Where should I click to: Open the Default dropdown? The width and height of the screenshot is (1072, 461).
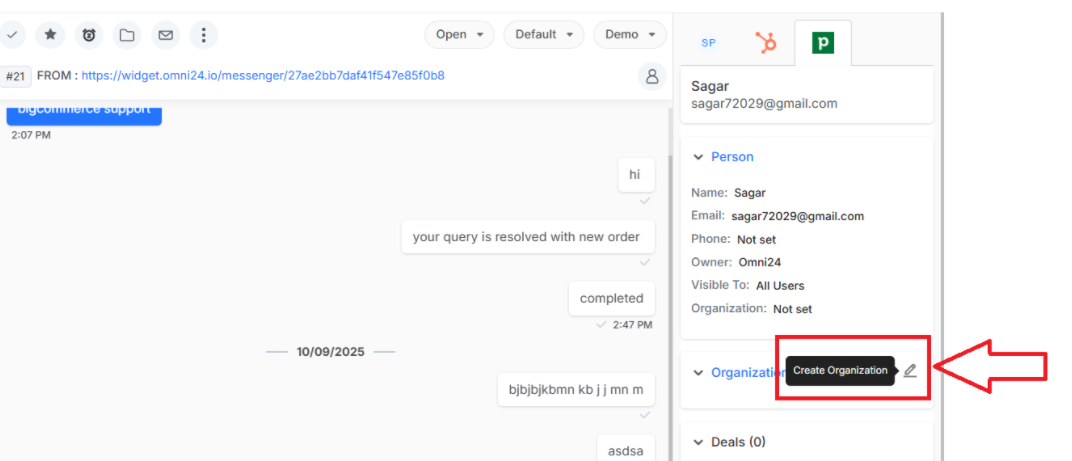coord(544,34)
